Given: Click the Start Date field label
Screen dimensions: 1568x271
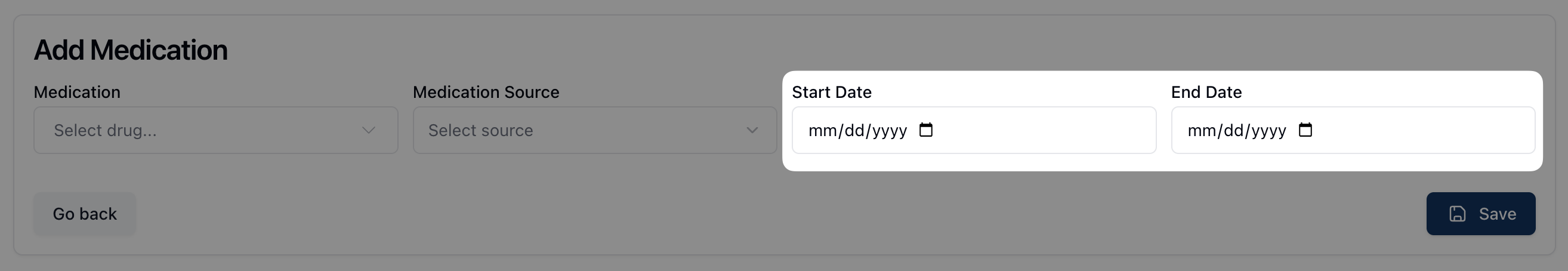Looking at the screenshot, I should click(832, 93).
